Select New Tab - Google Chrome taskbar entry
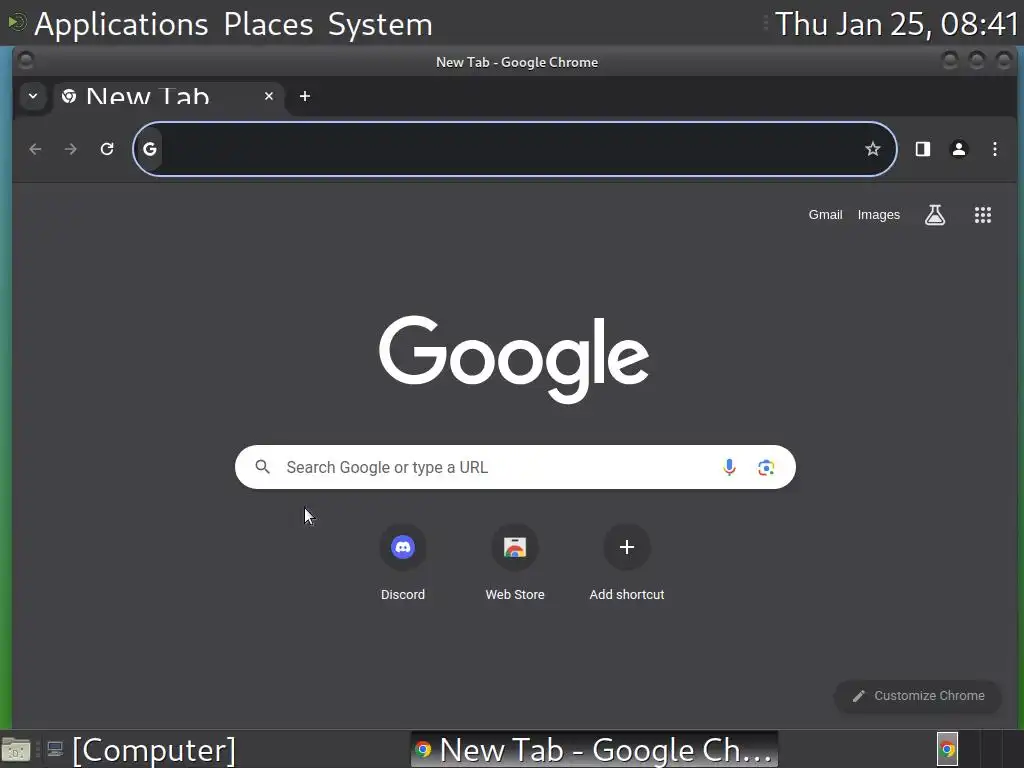1024x768 pixels. 594,750
